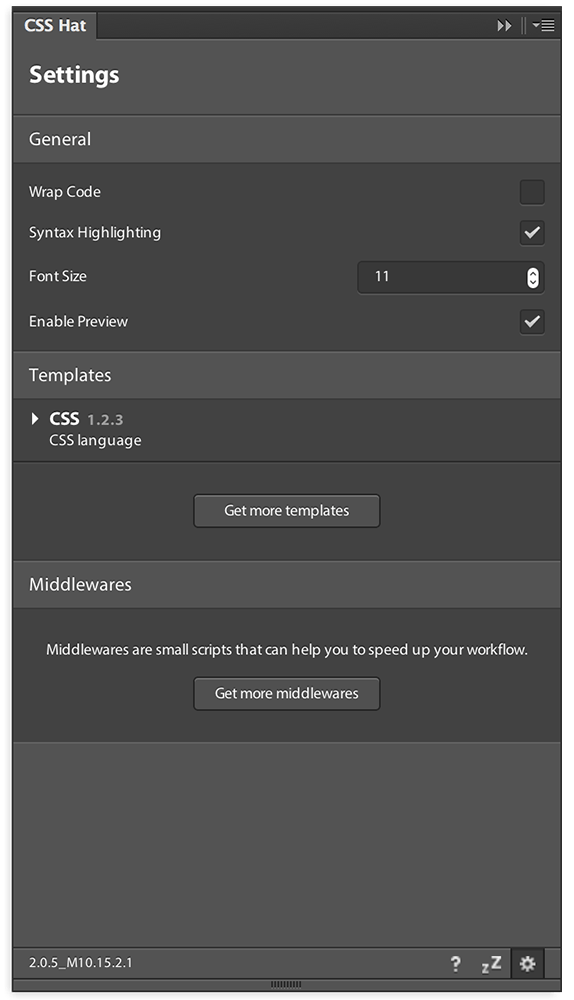
Task: Click the Middlewares section header
Action: (287, 584)
